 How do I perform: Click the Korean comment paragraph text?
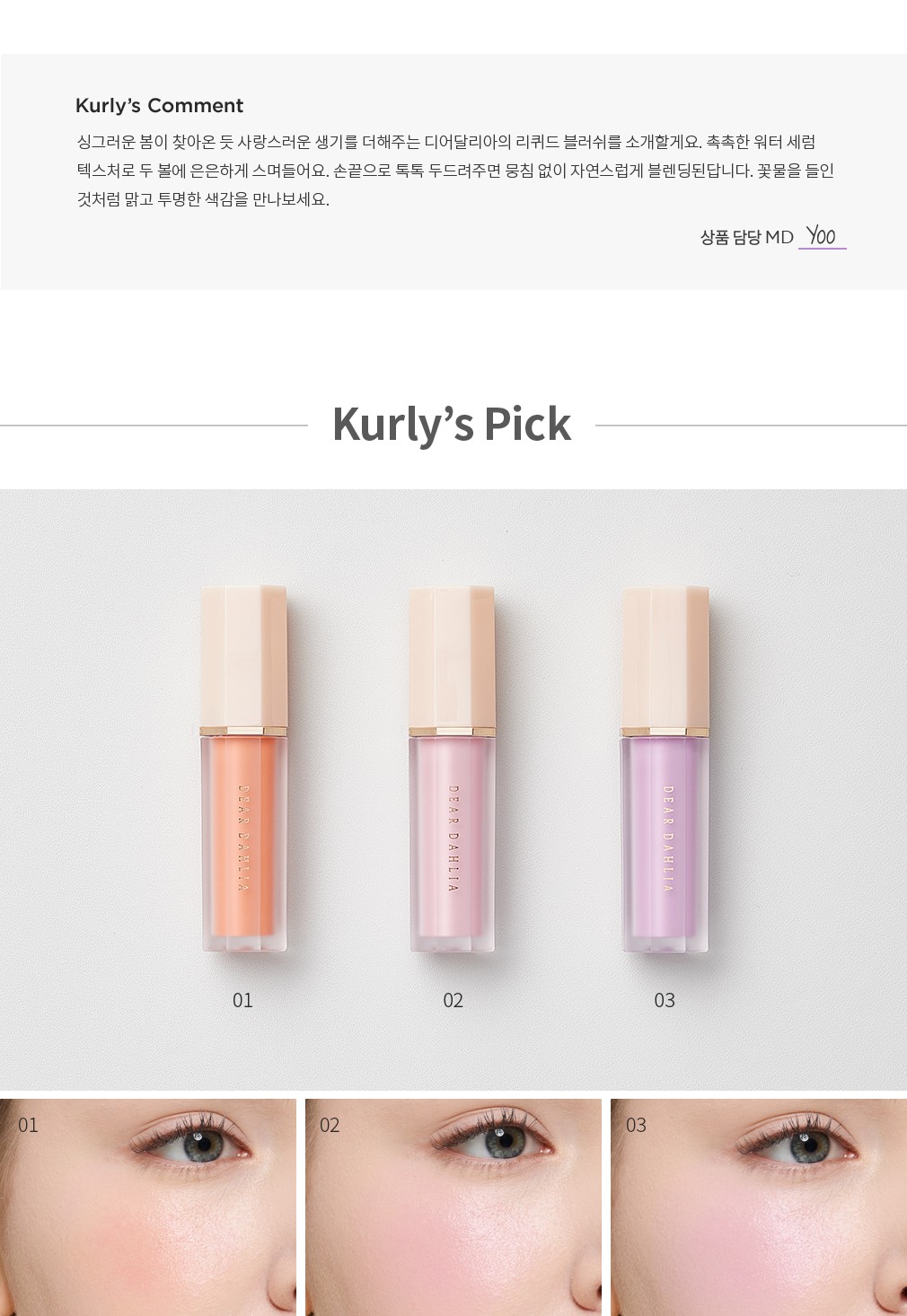[455, 171]
